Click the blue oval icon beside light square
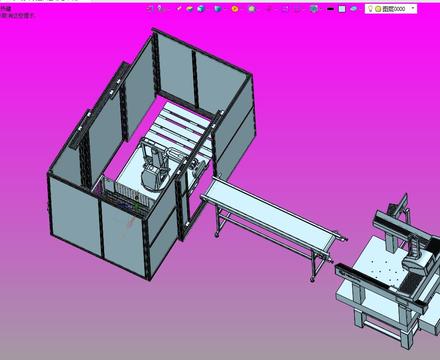 pos(354,9)
